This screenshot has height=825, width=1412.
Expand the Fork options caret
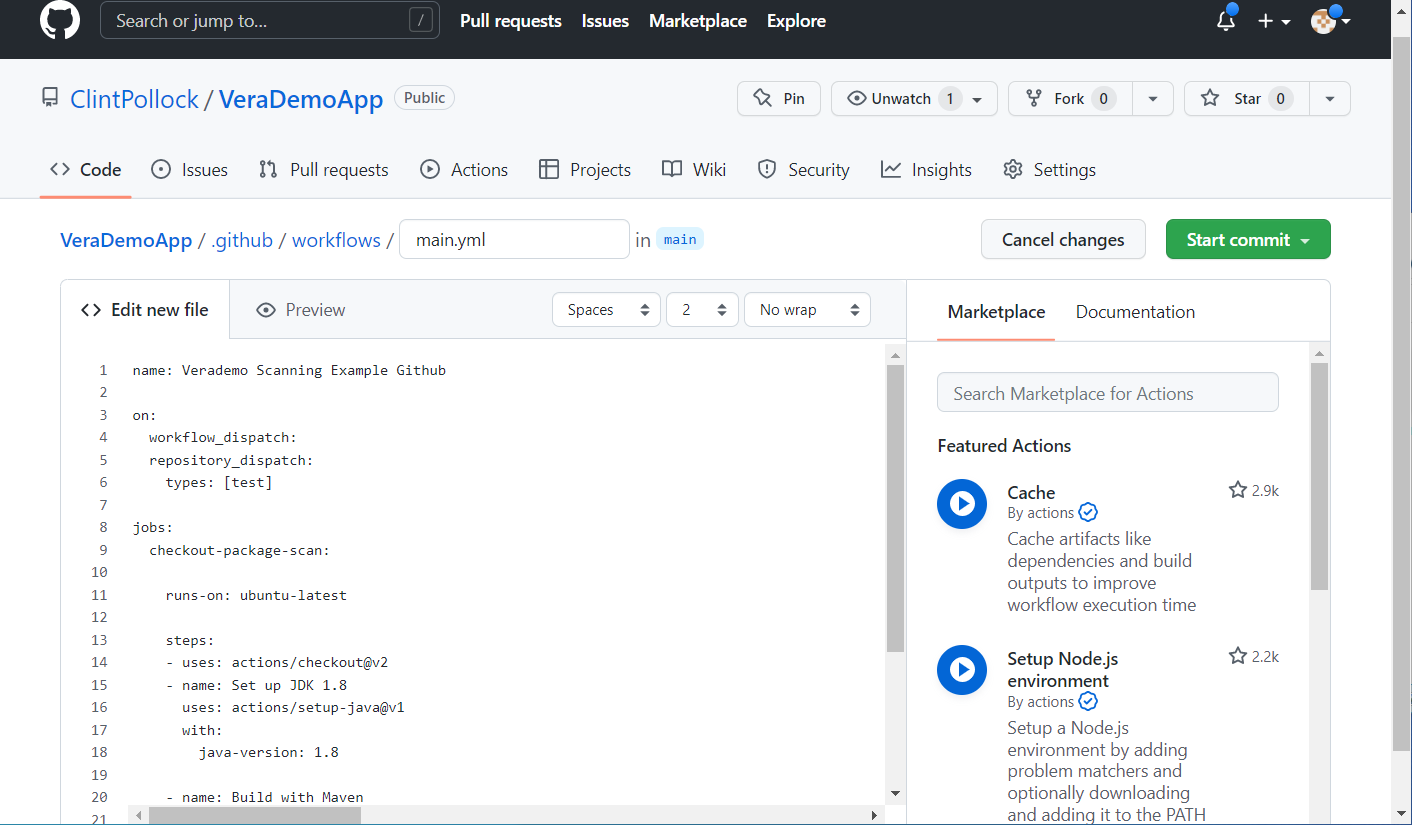pyautogui.click(x=1153, y=98)
